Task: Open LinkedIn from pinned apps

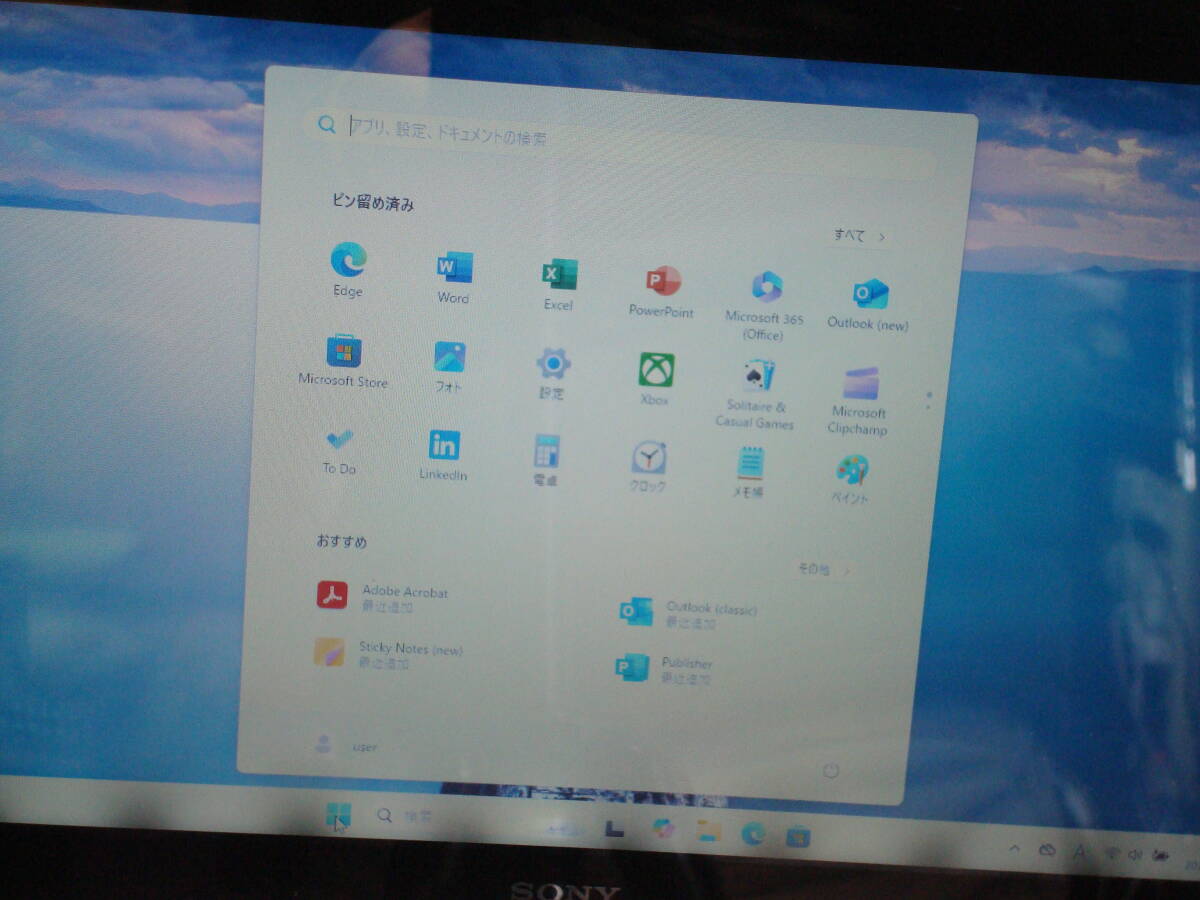Action: (x=443, y=456)
